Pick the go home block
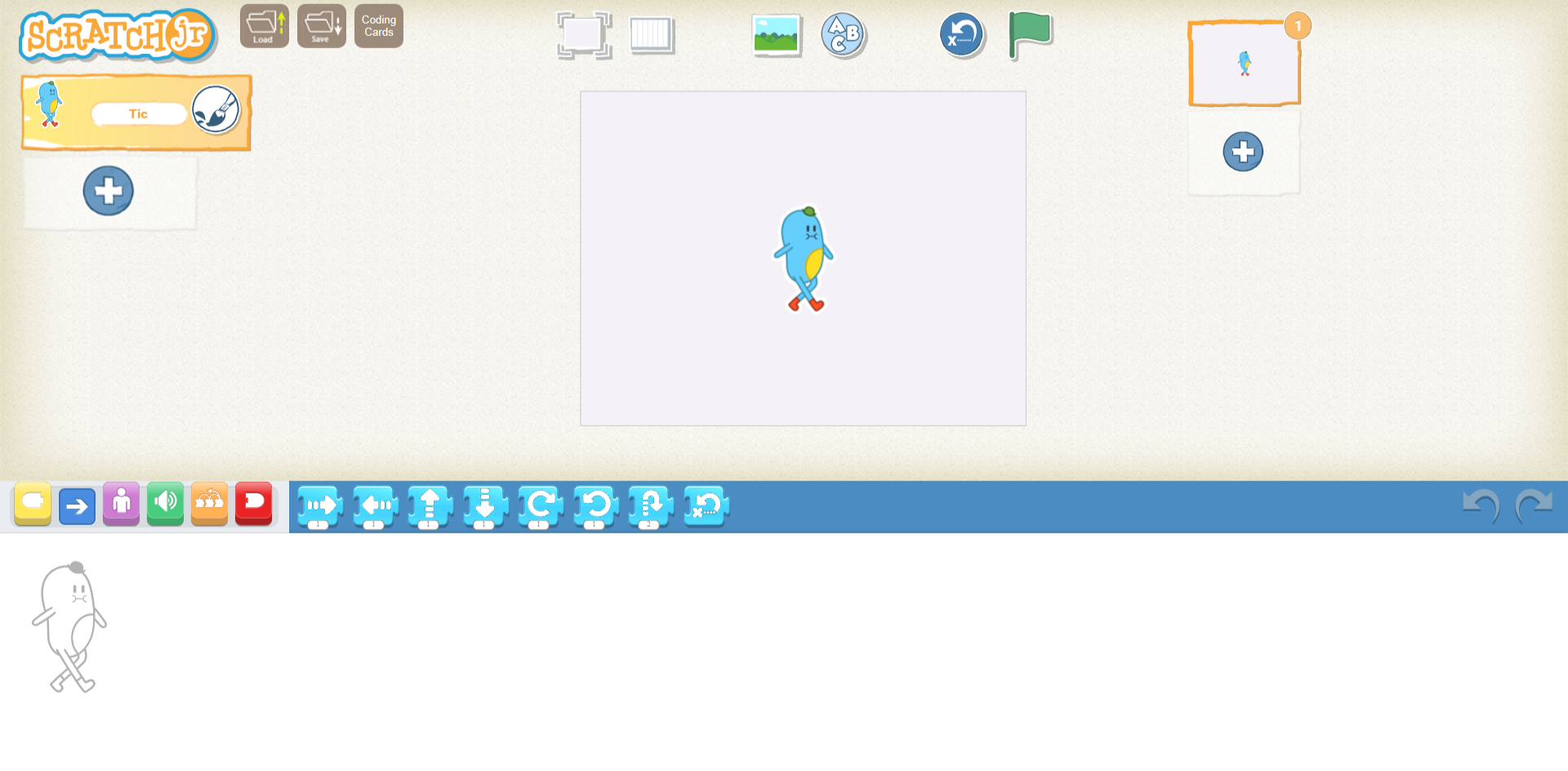 click(x=706, y=507)
